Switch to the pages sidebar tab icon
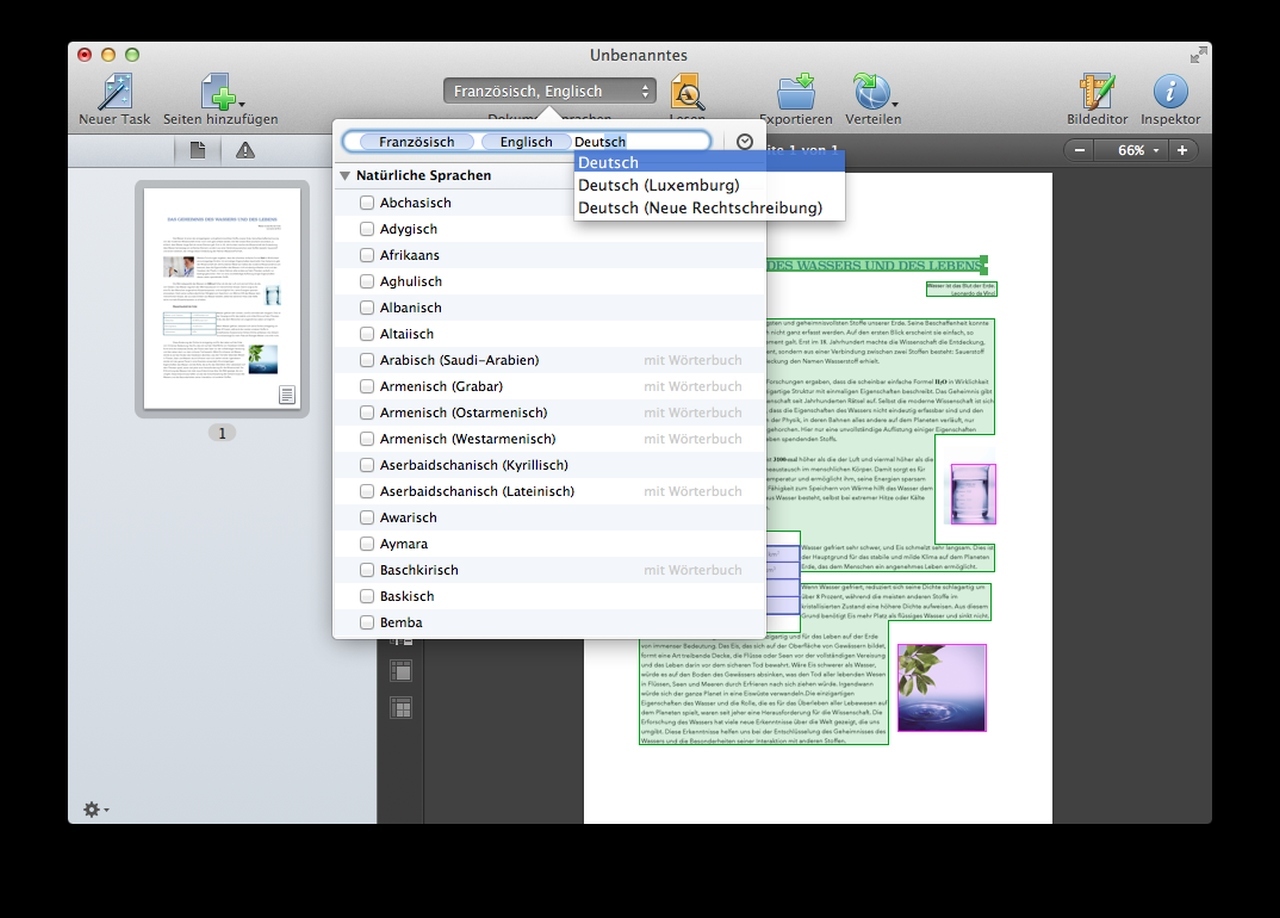Image resolution: width=1280 pixels, height=918 pixels. click(x=198, y=150)
